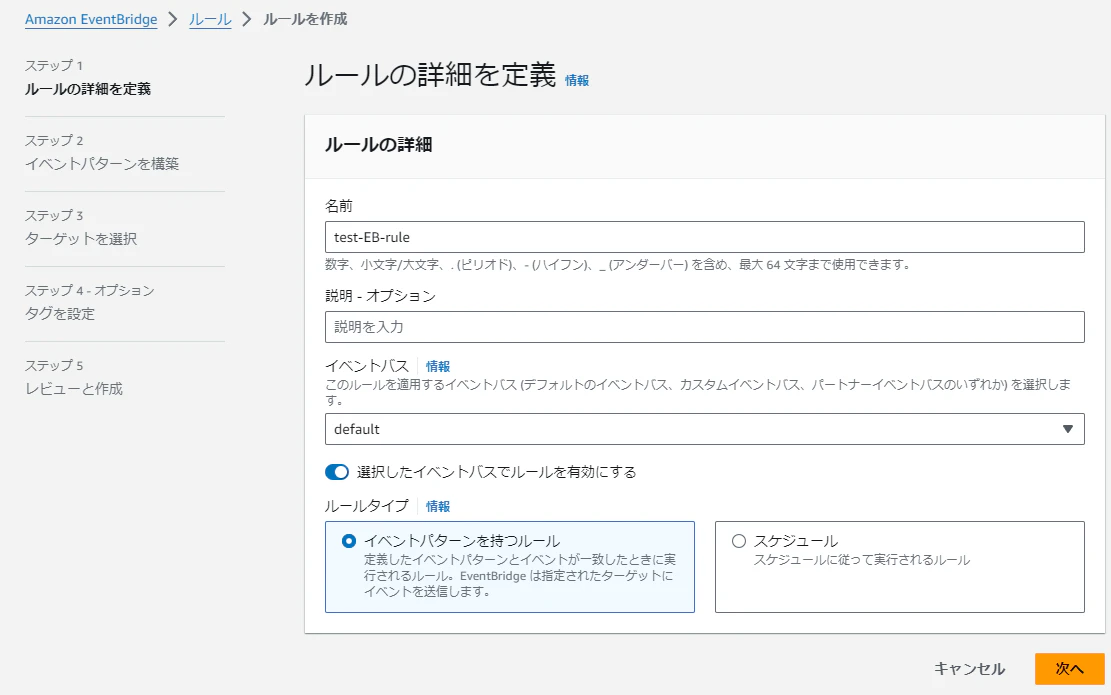Select the イベントパターンを持つルール radio button
This screenshot has width=1111, height=695.
click(349, 541)
